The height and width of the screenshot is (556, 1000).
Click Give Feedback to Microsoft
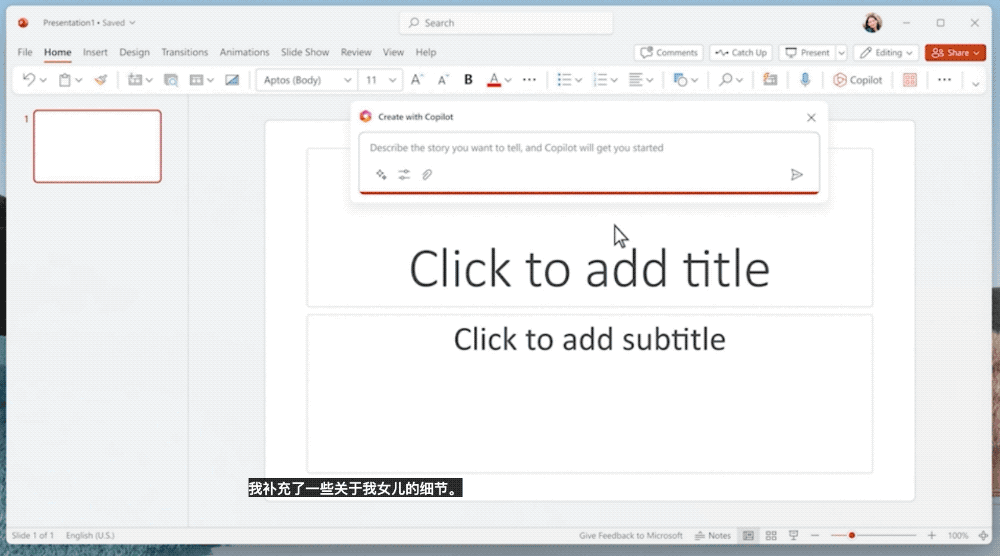click(x=630, y=536)
